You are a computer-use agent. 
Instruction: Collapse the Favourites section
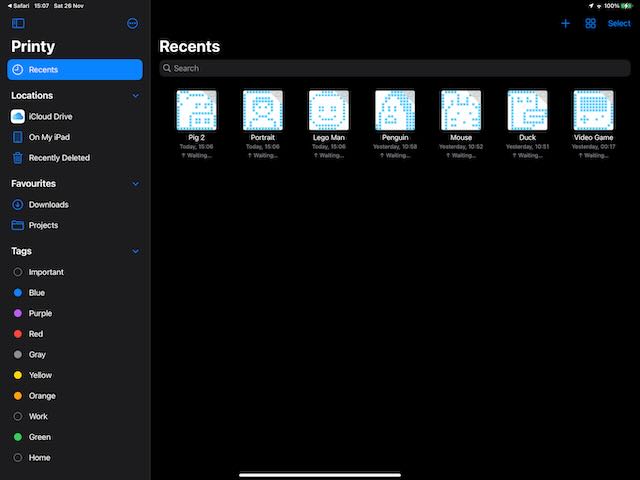(136, 184)
